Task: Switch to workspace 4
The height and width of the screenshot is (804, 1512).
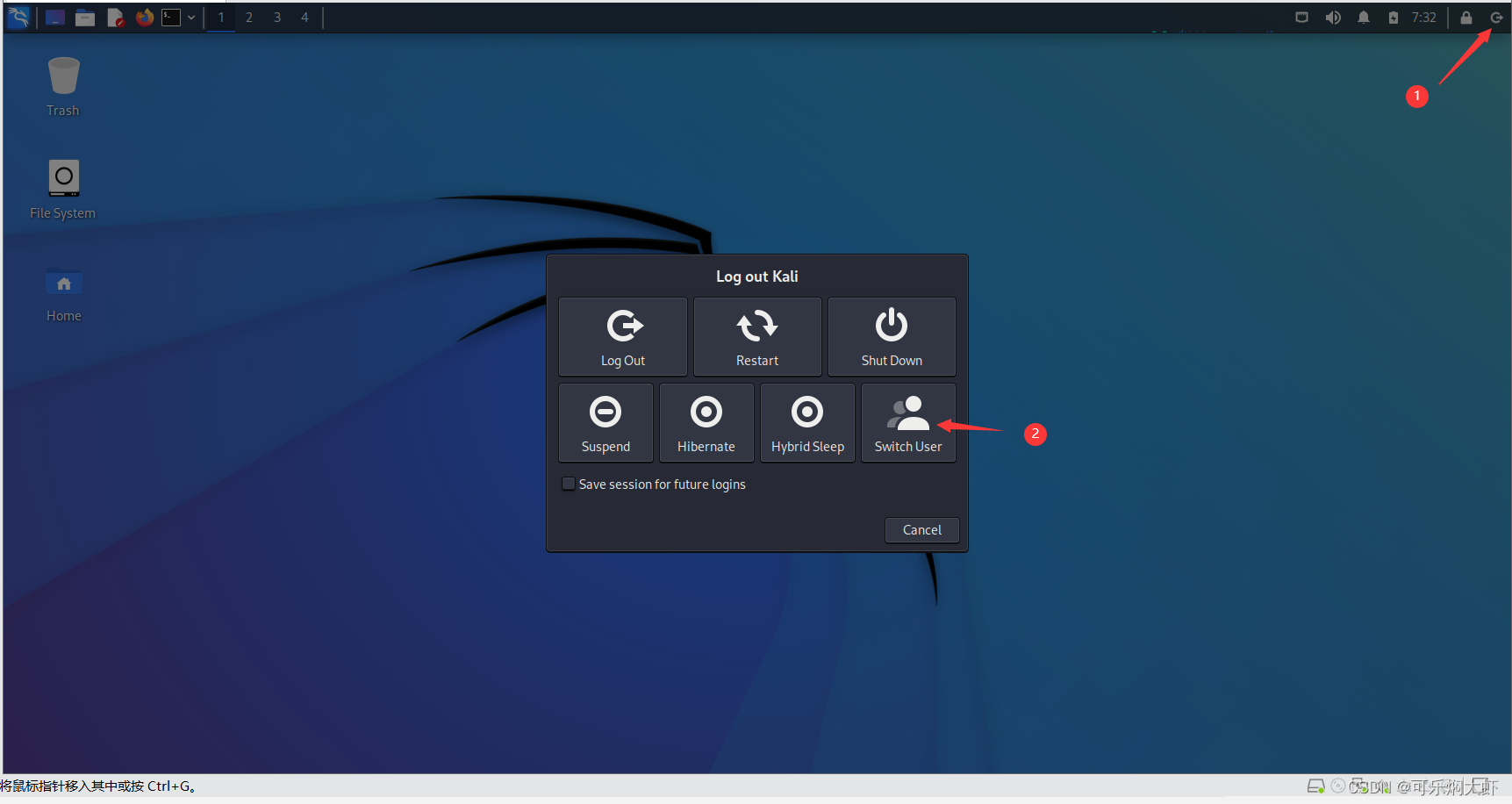Action: [x=305, y=18]
